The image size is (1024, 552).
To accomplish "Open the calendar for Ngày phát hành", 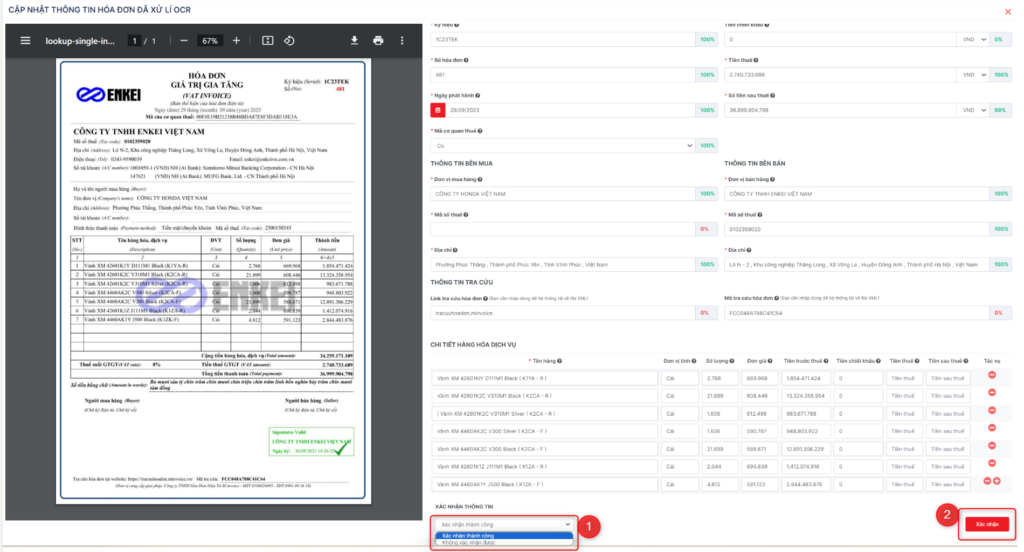I will pyautogui.click(x=438, y=110).
